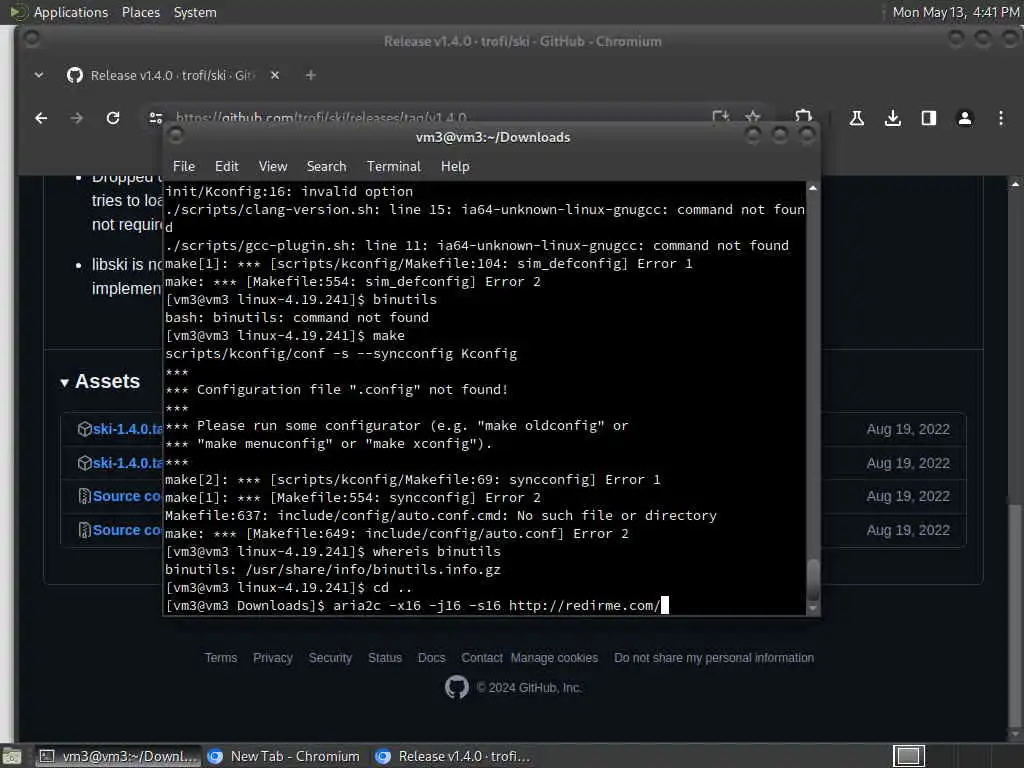Click the clock showing Mon May 13
The height and width of the screenshot is (768, 1024).
click(x=956, y=12)
